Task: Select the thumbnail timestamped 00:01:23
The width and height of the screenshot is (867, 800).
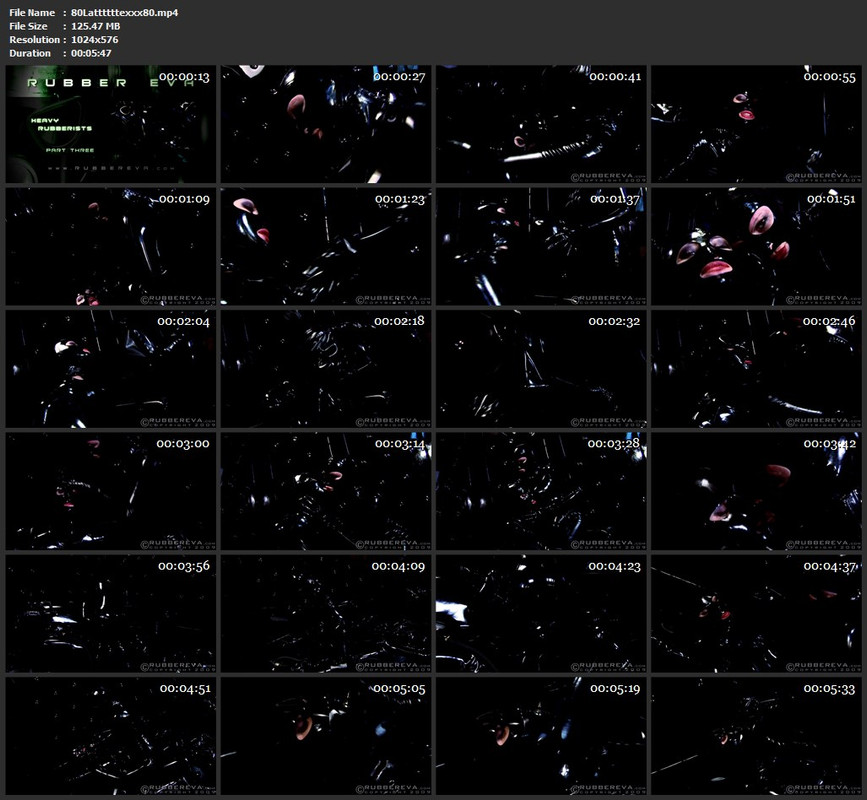Action: click(x=326, y=247)
